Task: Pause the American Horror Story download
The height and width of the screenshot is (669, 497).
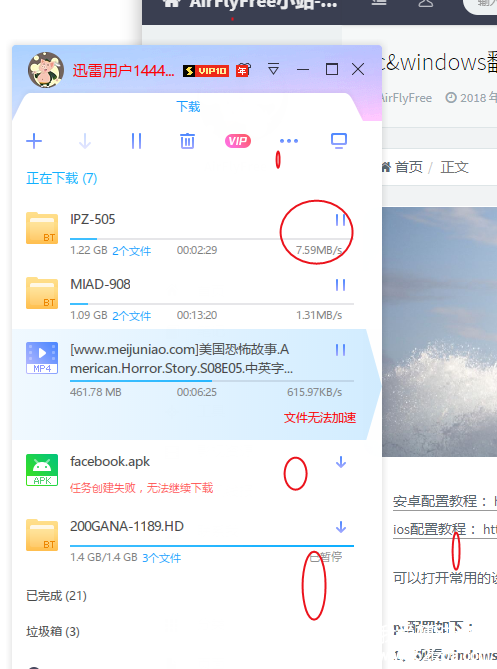Action: click(340, 350)
